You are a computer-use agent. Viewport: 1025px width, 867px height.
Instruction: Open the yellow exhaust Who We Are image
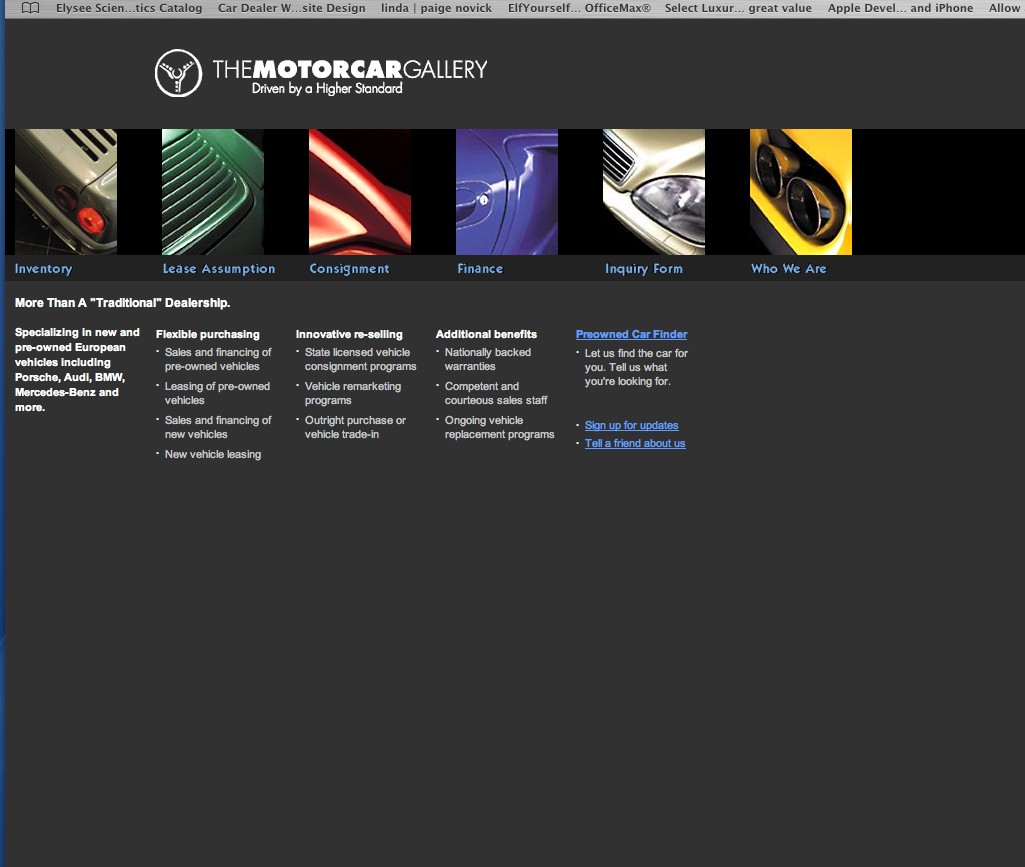point(801,192)
